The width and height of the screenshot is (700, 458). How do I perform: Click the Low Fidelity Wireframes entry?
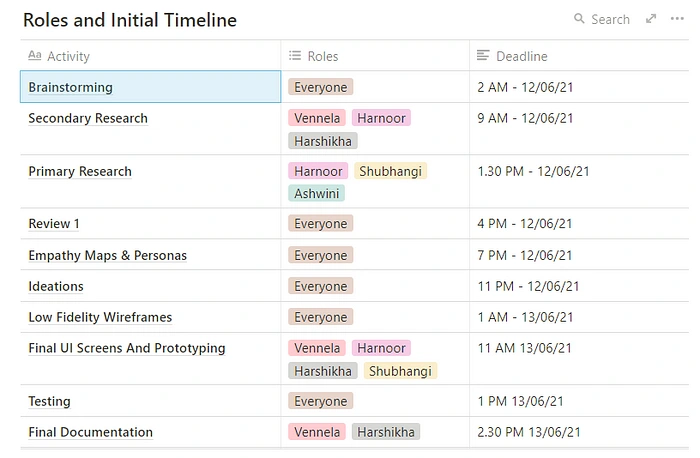(100, 317)
